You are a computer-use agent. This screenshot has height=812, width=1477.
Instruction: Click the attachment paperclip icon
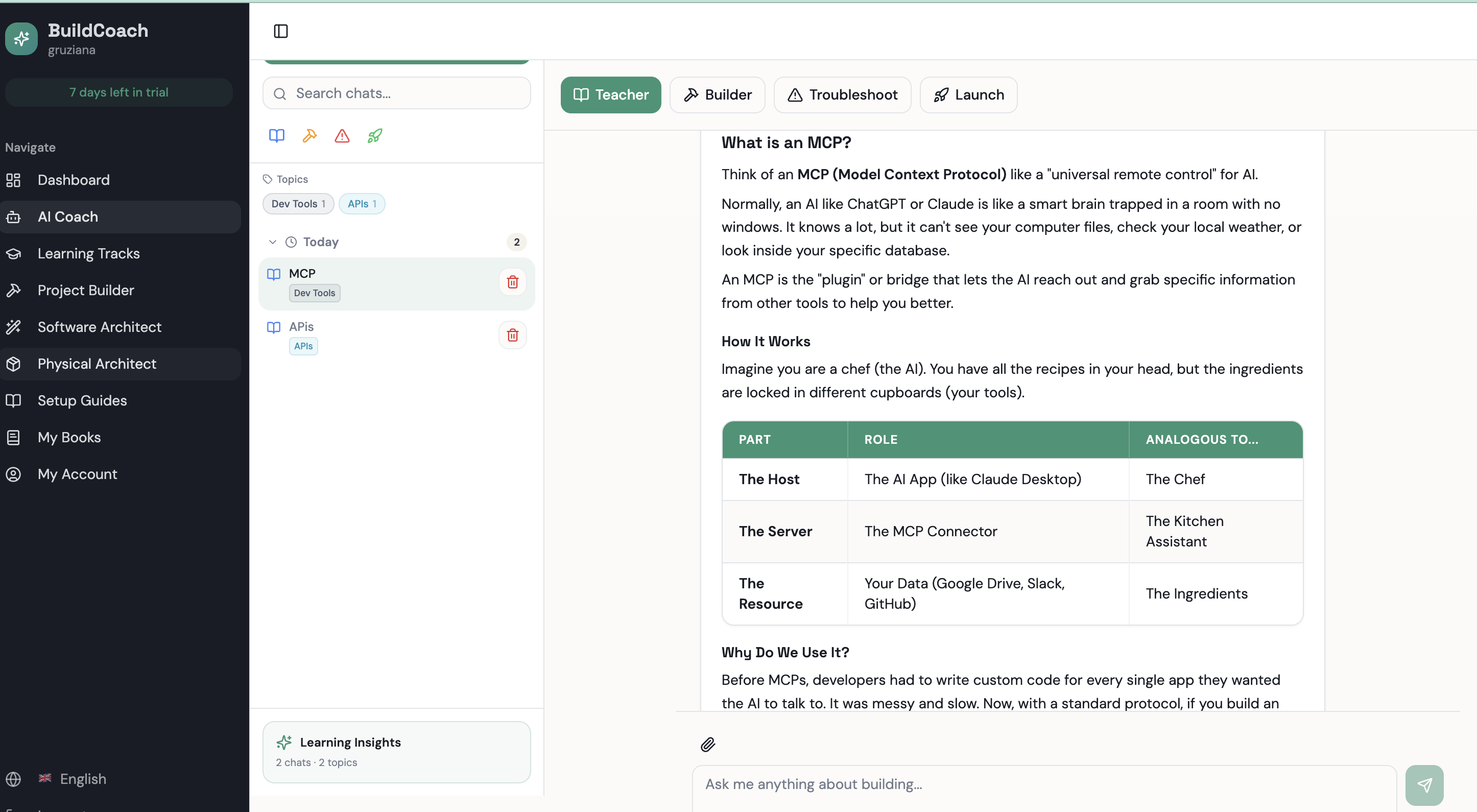pyautogui.click(x=707, y=745)
